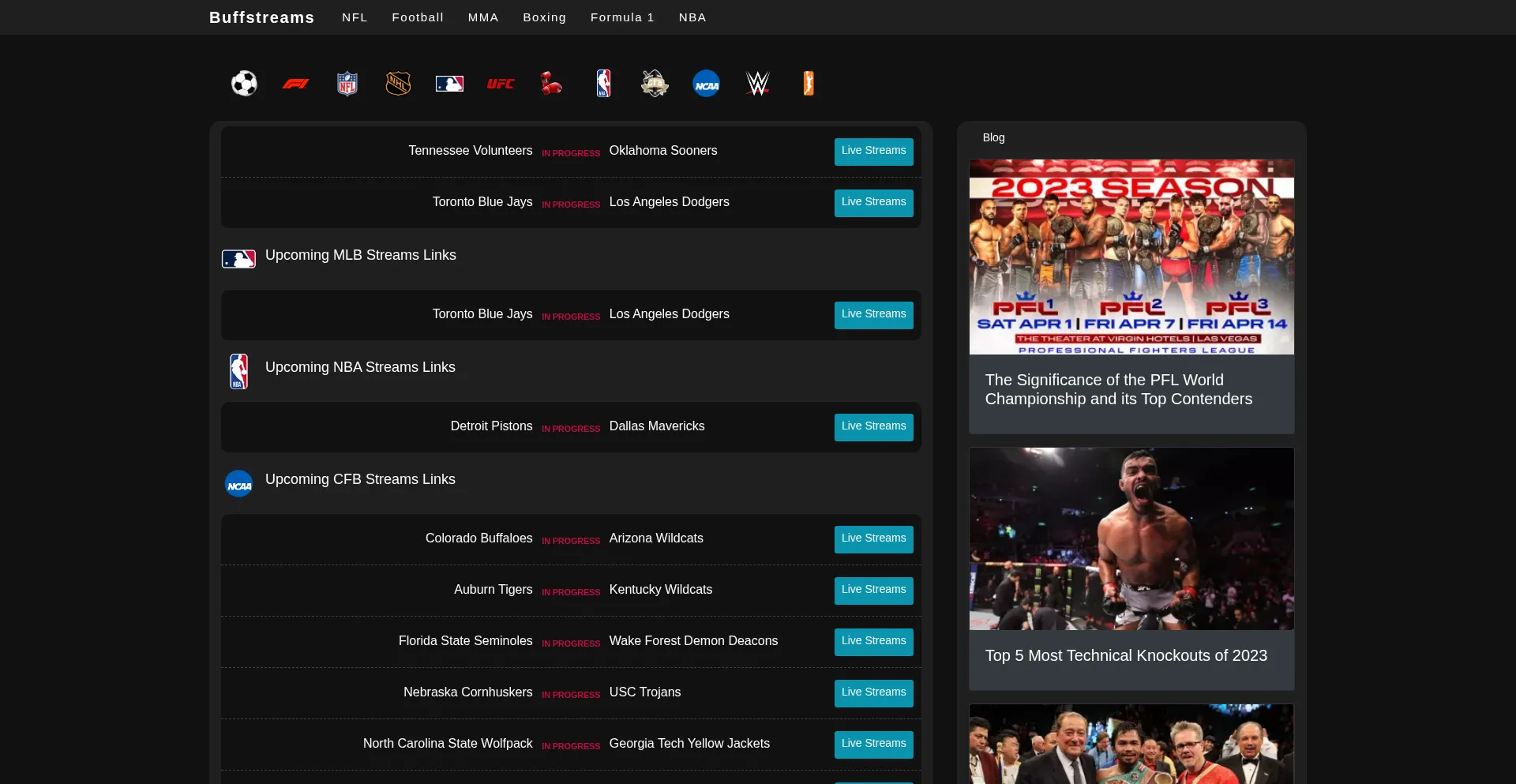Open Live Streams for Tennessee Volunteers vs Oklahoma Sooners
Image resolution: width=1516 pixels, height=784 pixels.
873,152
